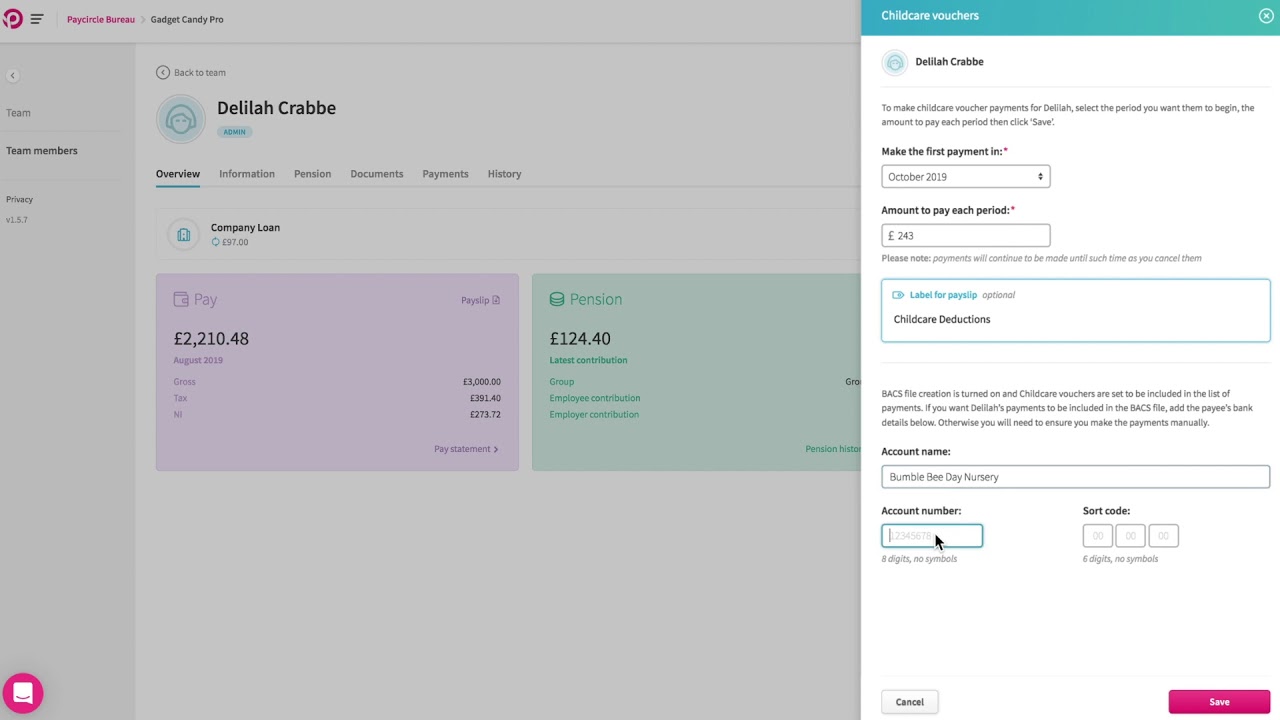The image size is (1280, 720).
Task: Open the Pay statement link
Action: (x=465, y=449)
